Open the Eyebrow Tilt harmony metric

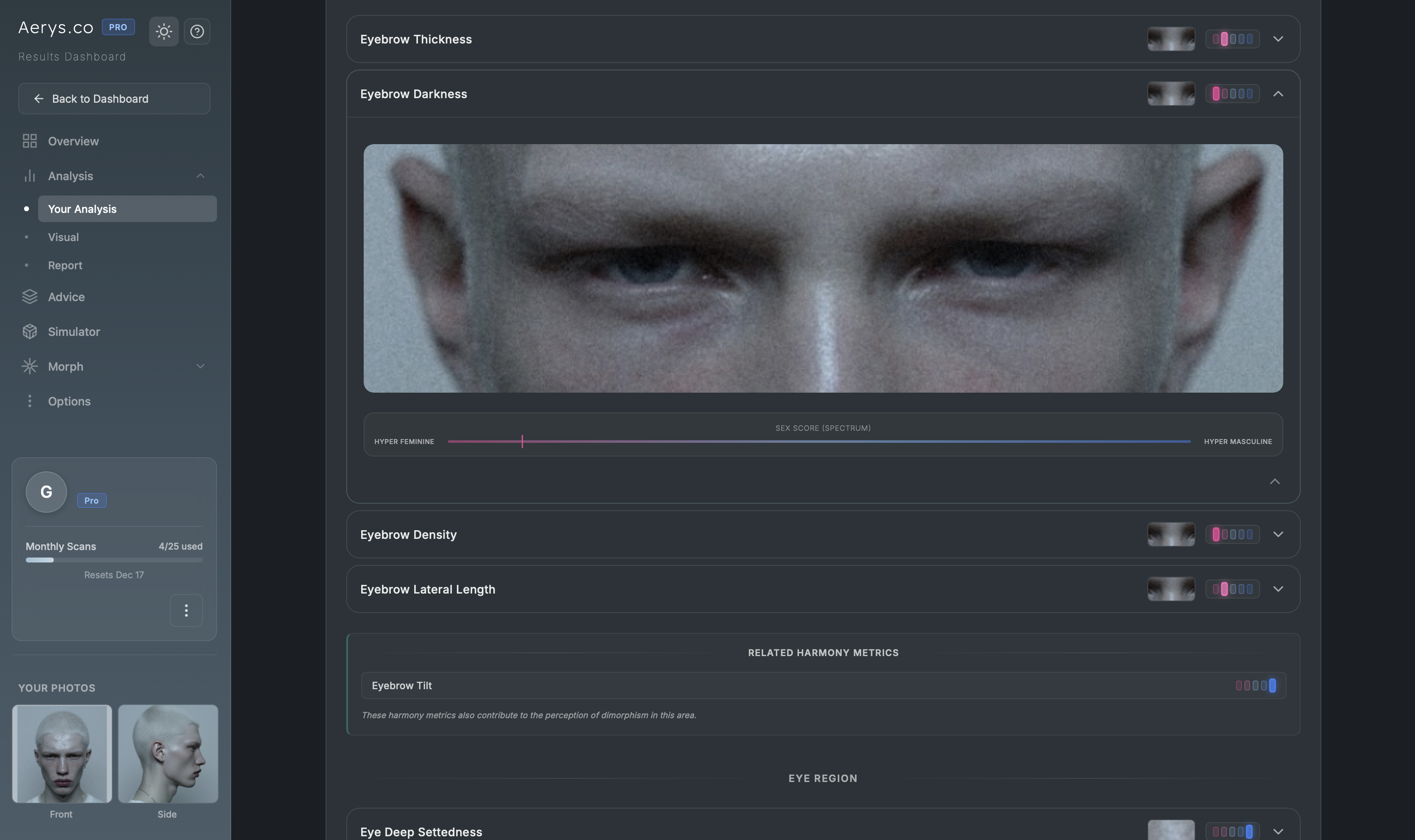(823, 686)
